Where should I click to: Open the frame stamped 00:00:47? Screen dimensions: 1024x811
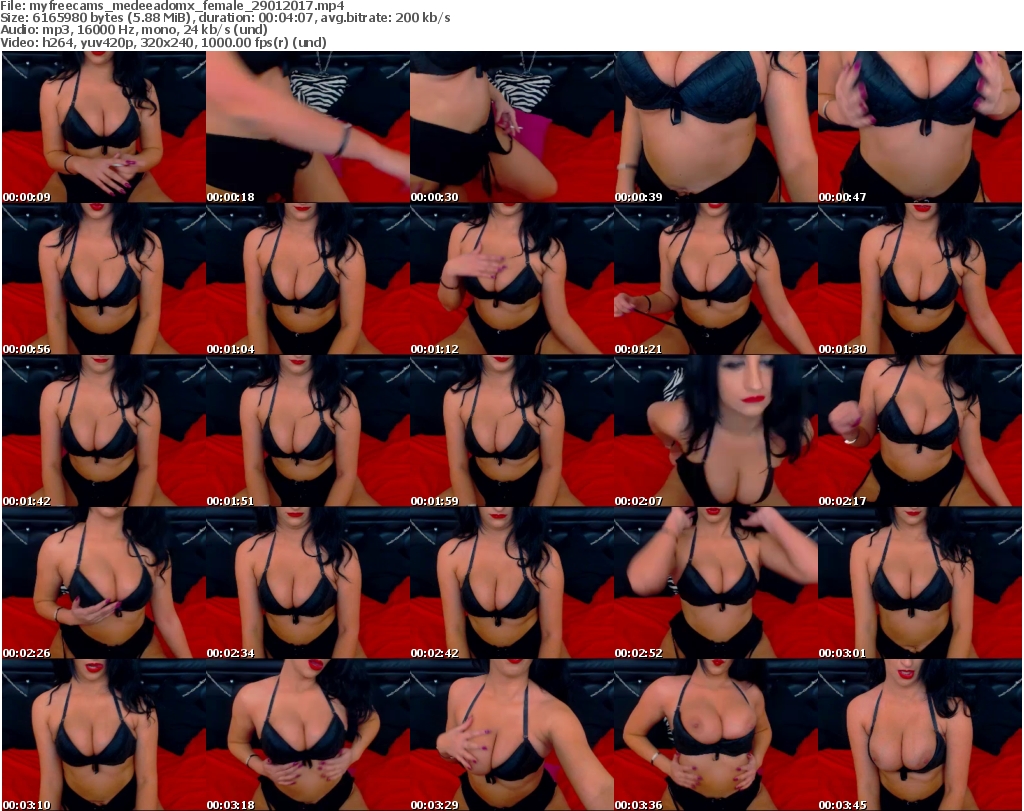click(920, 127)
